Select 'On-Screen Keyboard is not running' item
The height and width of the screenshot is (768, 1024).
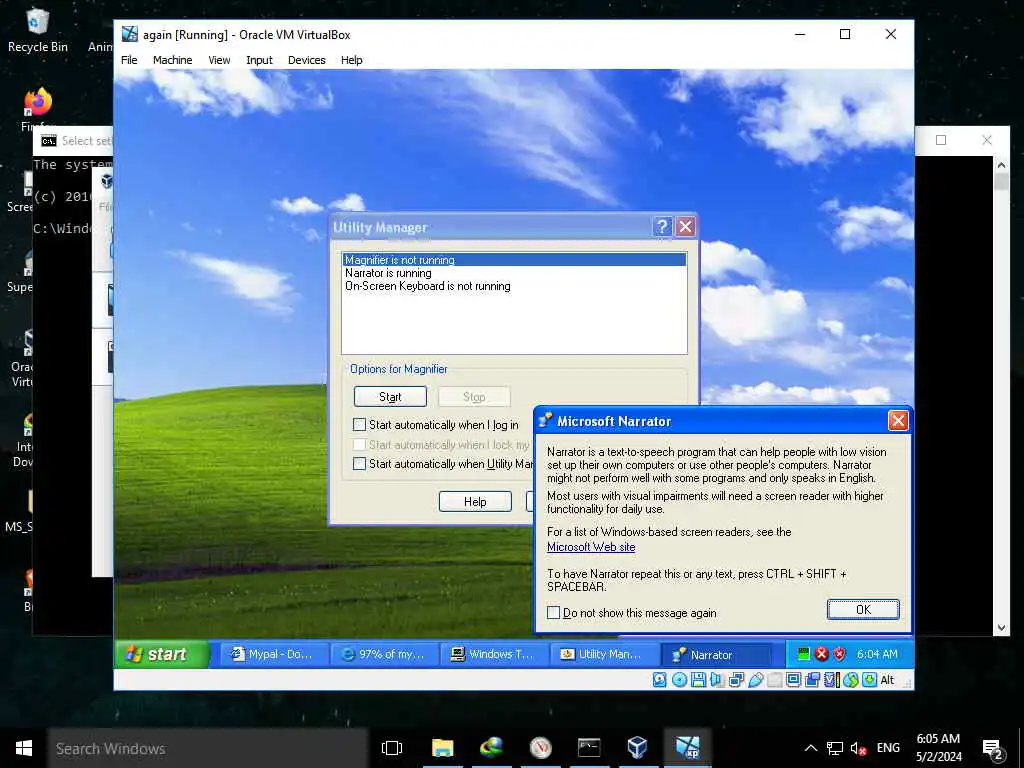514,286
